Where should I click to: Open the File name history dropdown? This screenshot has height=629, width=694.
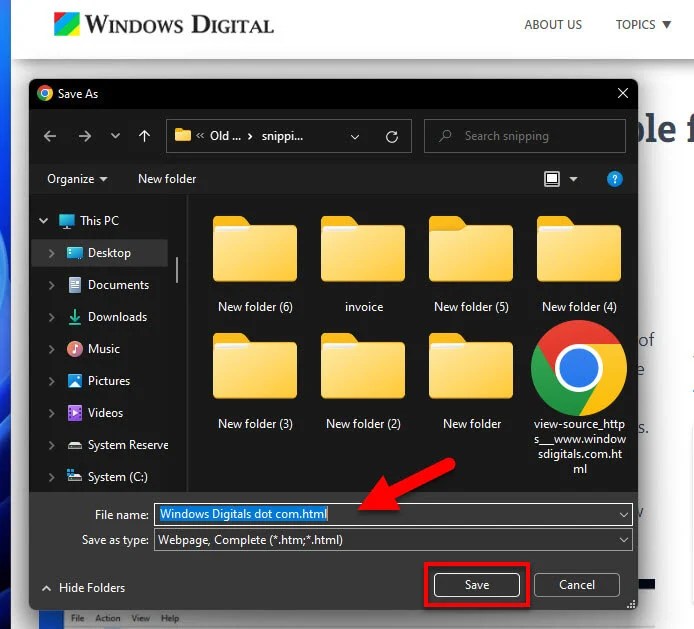[x=624, y=515]
